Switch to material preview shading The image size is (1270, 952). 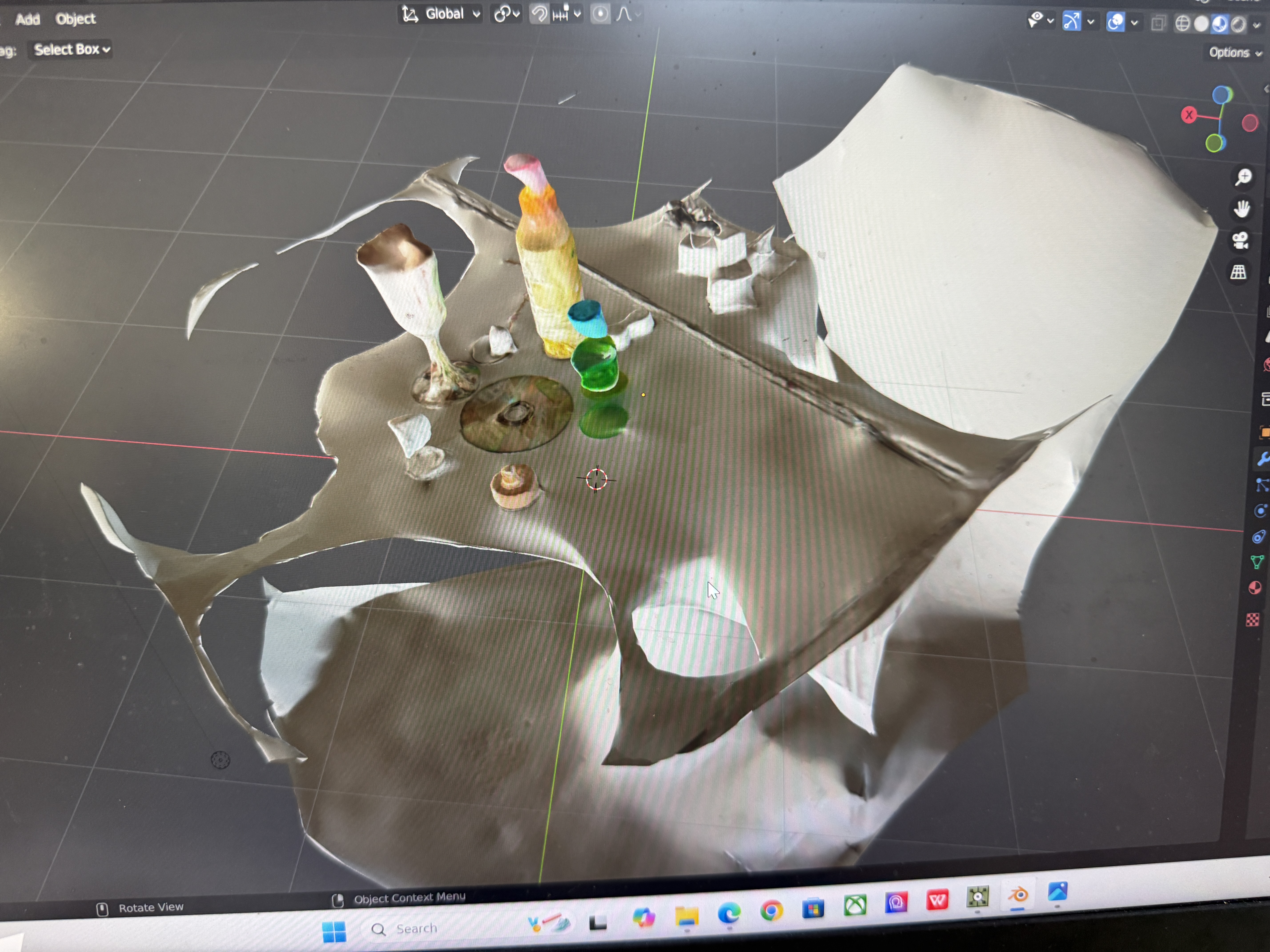point(1220,24)
